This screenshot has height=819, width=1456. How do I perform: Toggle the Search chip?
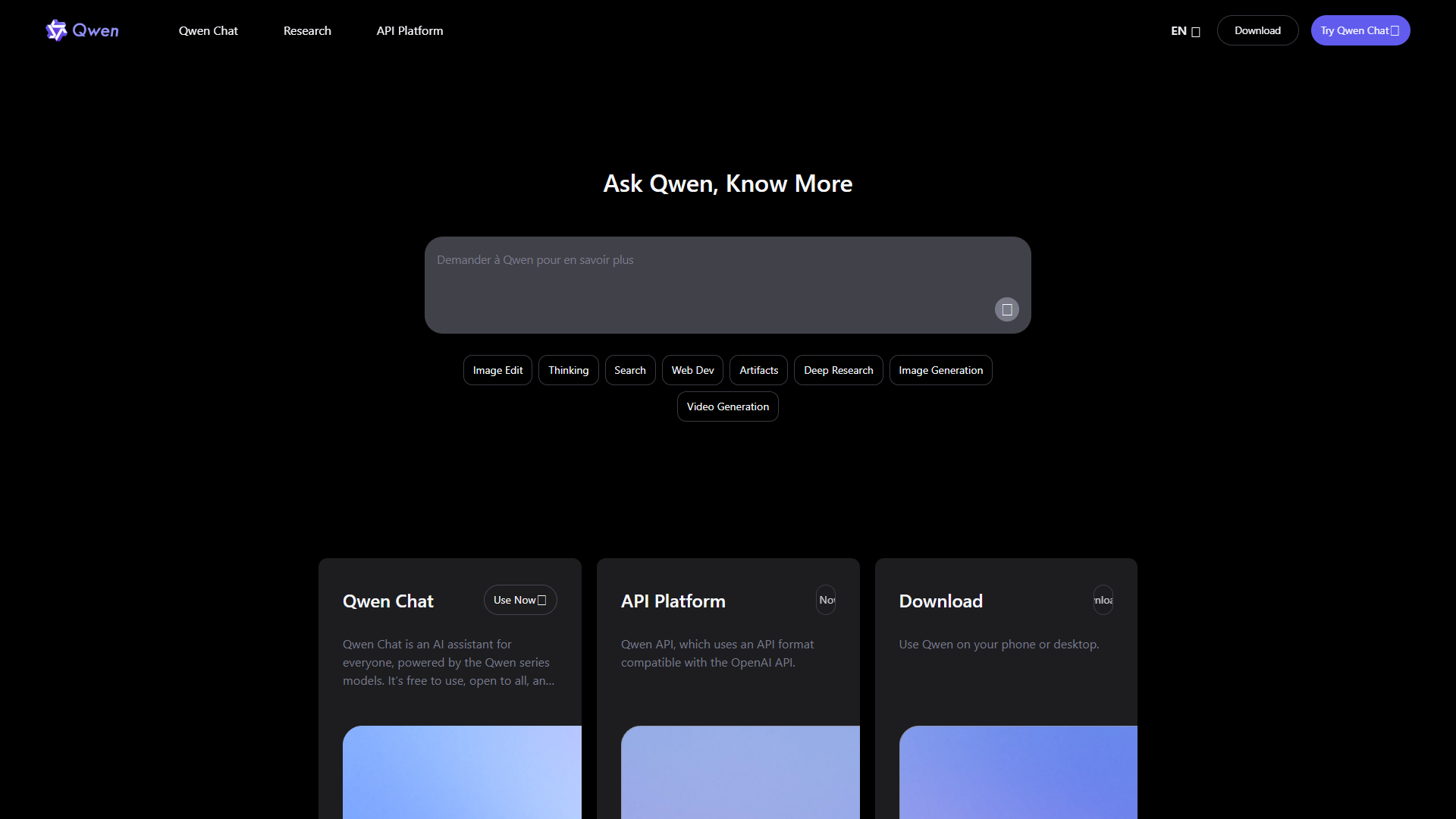coord(630,370)
